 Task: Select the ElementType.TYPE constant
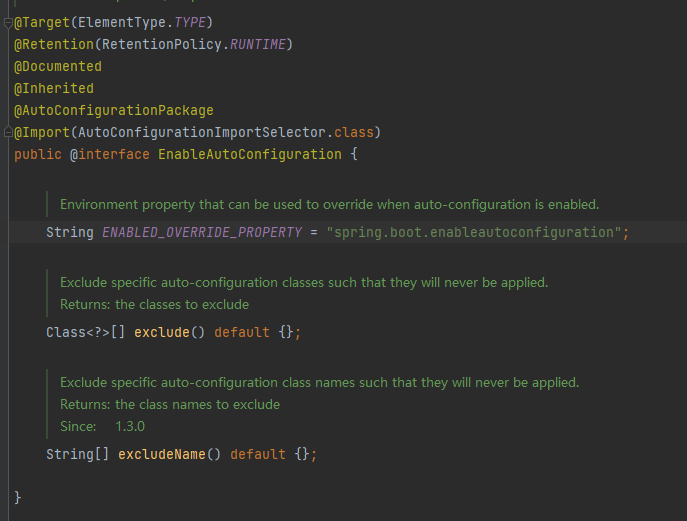coord(142,22)
